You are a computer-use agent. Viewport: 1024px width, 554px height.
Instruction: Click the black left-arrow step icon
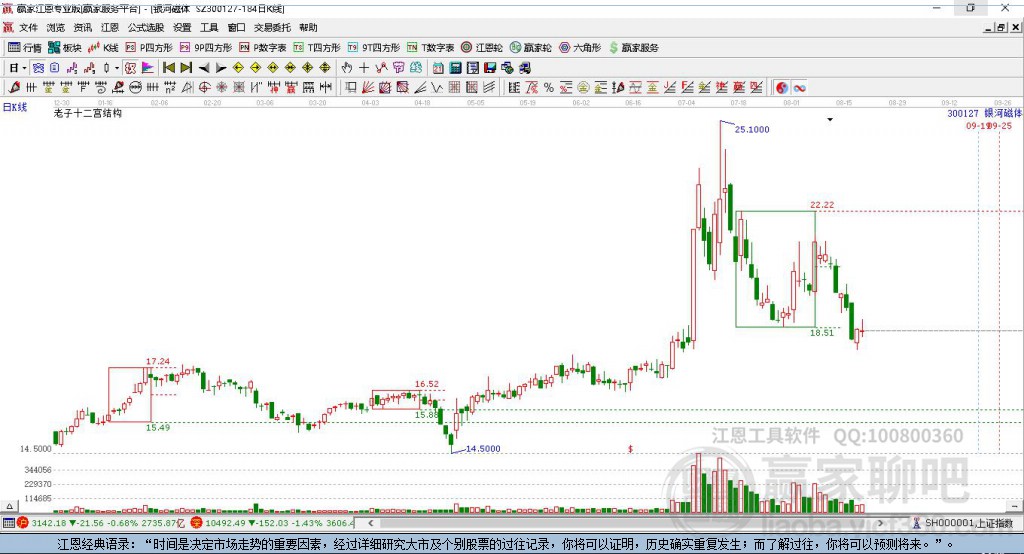(204, 68)
